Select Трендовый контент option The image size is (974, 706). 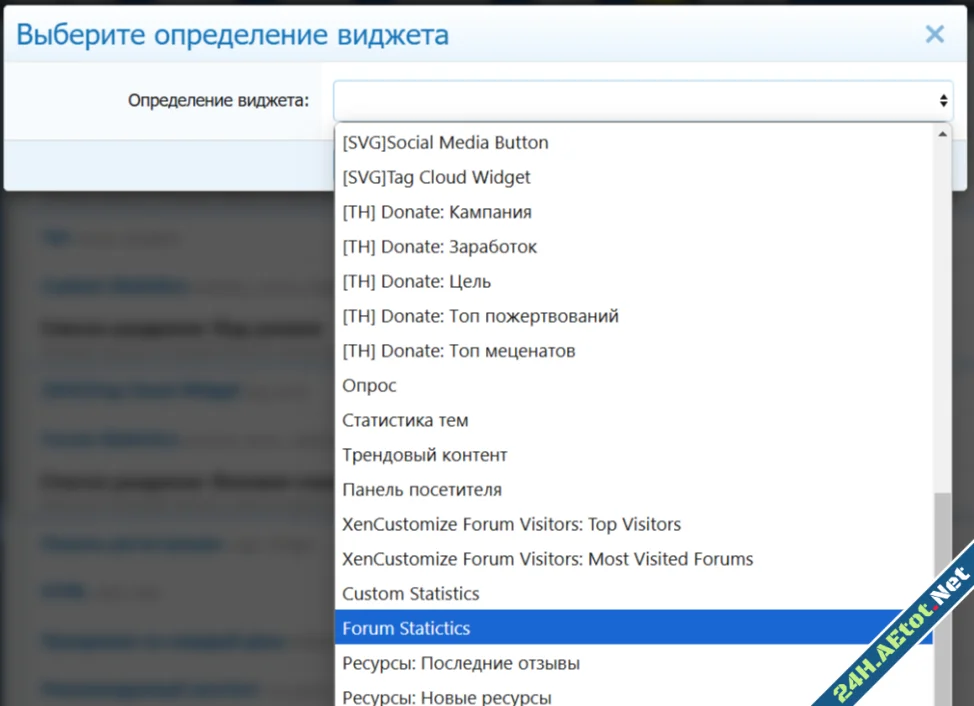click(425, 455)
